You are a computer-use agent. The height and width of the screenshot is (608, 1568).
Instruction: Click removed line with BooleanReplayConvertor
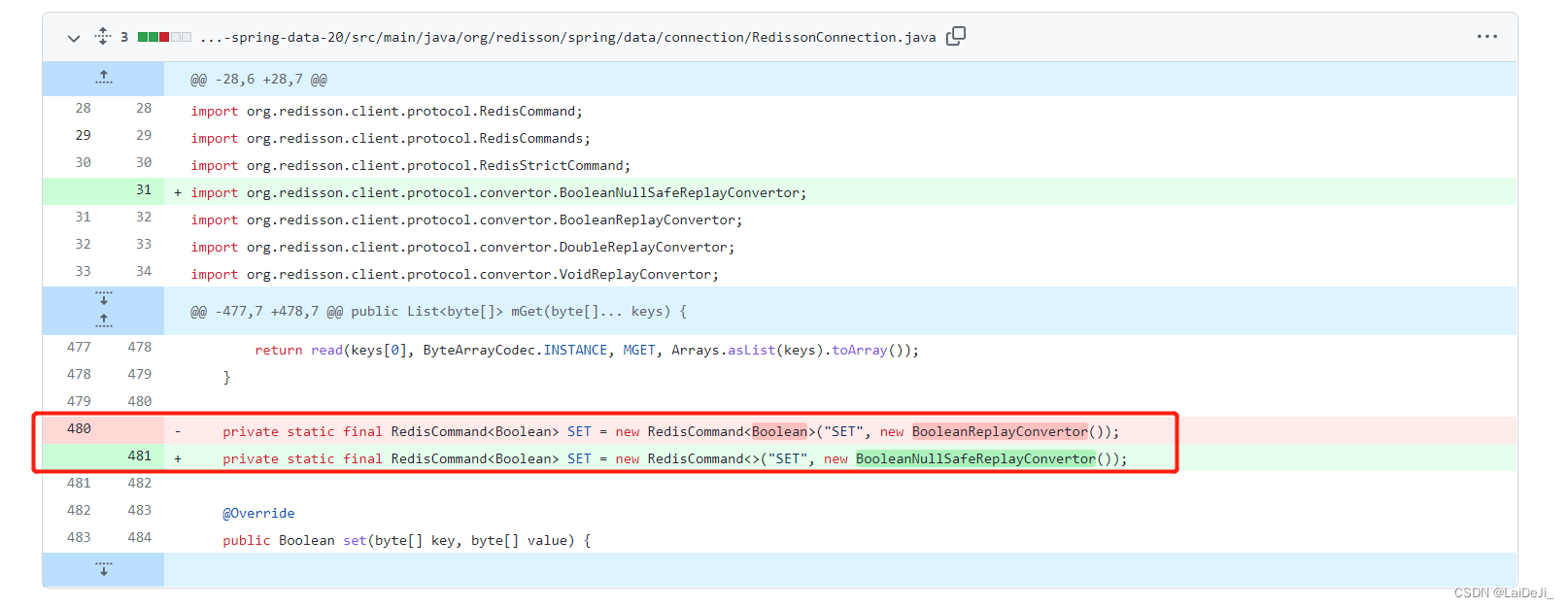coord(670,432)
